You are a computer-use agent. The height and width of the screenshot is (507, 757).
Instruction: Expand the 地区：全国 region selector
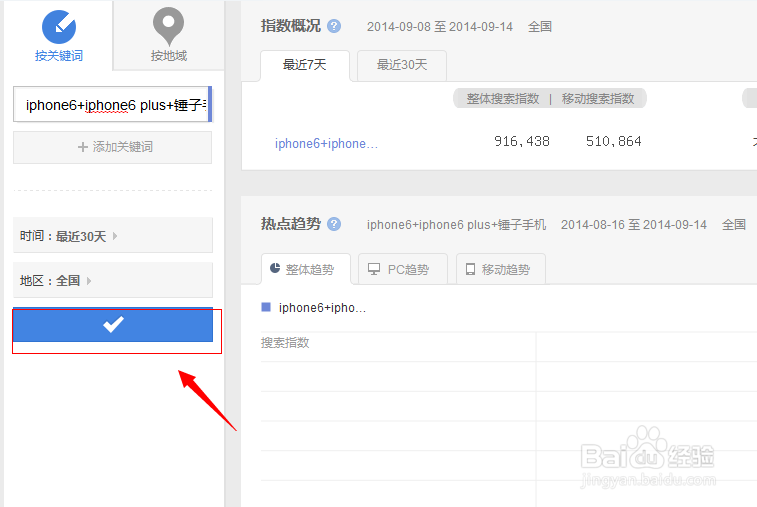coord(113,281)
